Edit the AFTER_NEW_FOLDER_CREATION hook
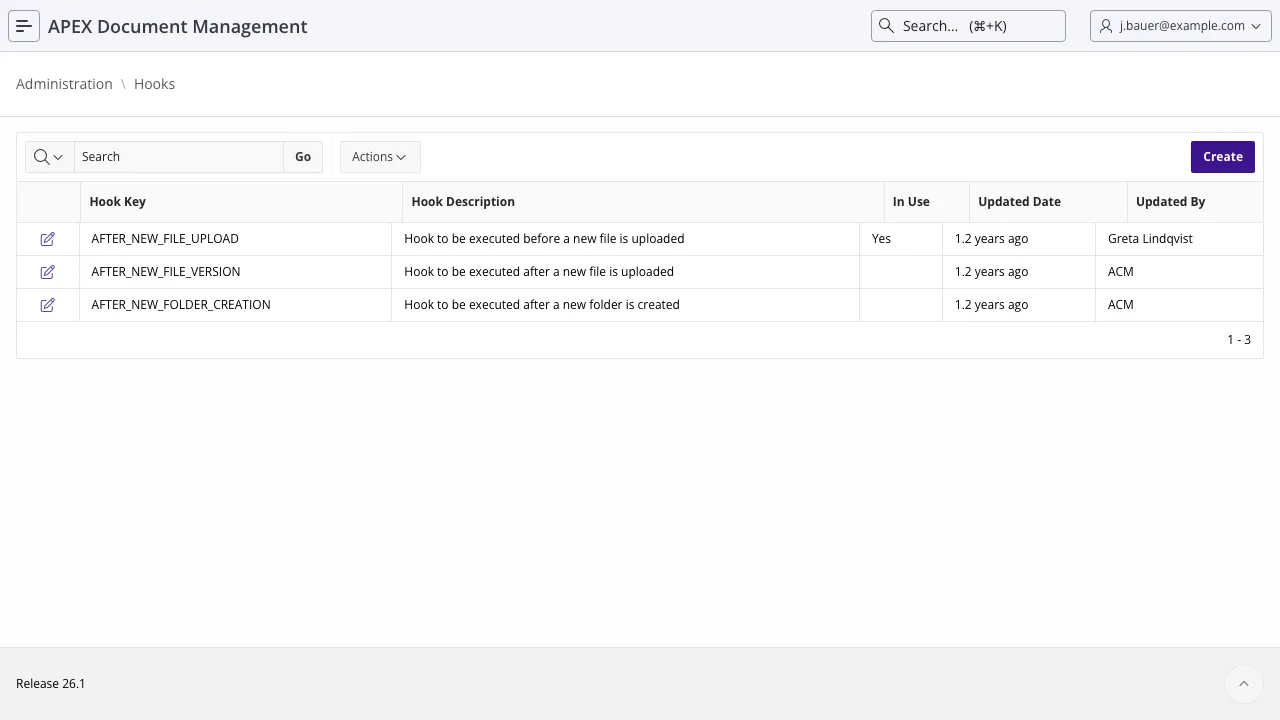Image resolution: width=1280 pixels, height=720 pixels. coord(47,305)
